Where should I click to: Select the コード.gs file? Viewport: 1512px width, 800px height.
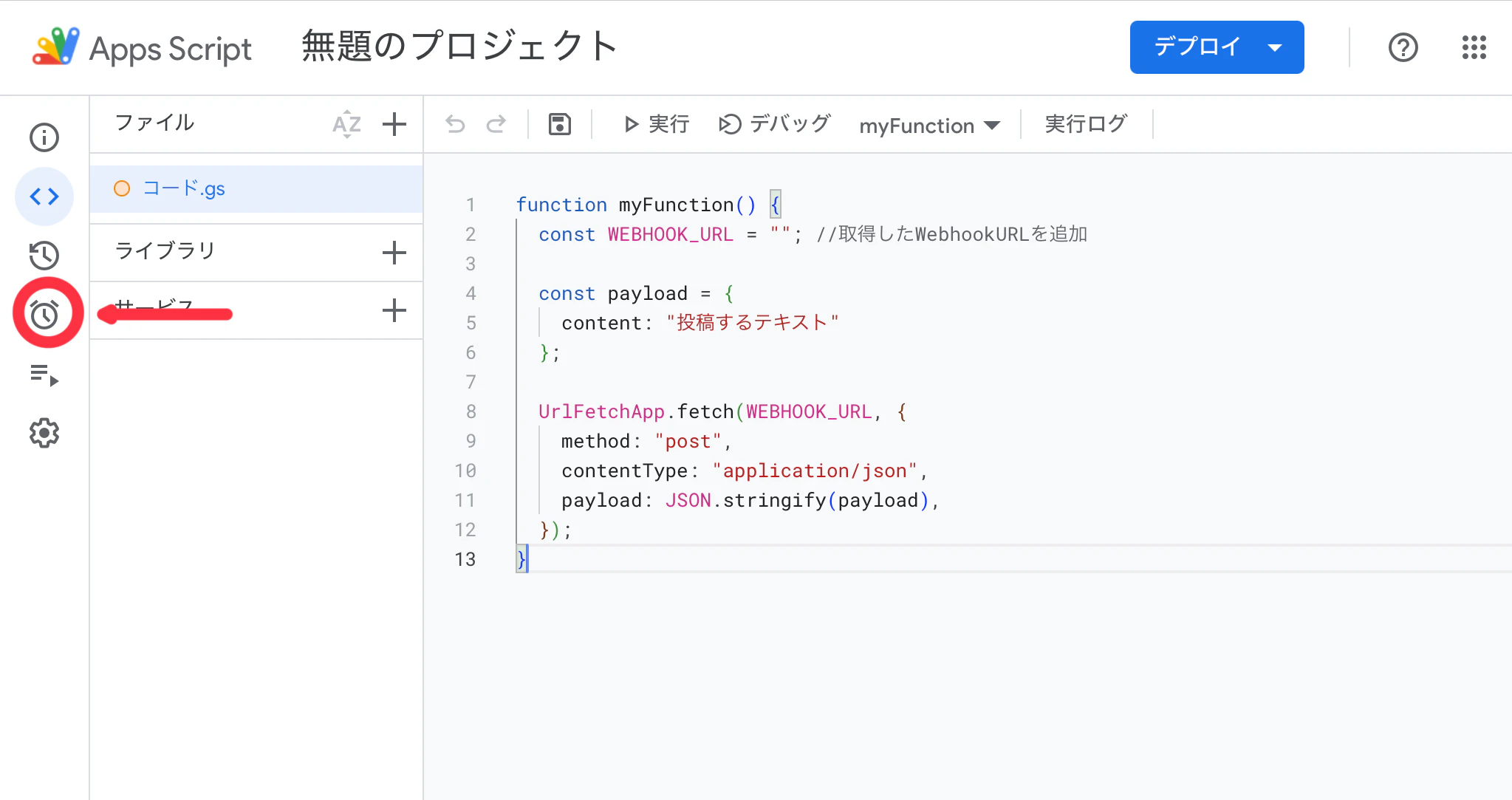[184, 189]
